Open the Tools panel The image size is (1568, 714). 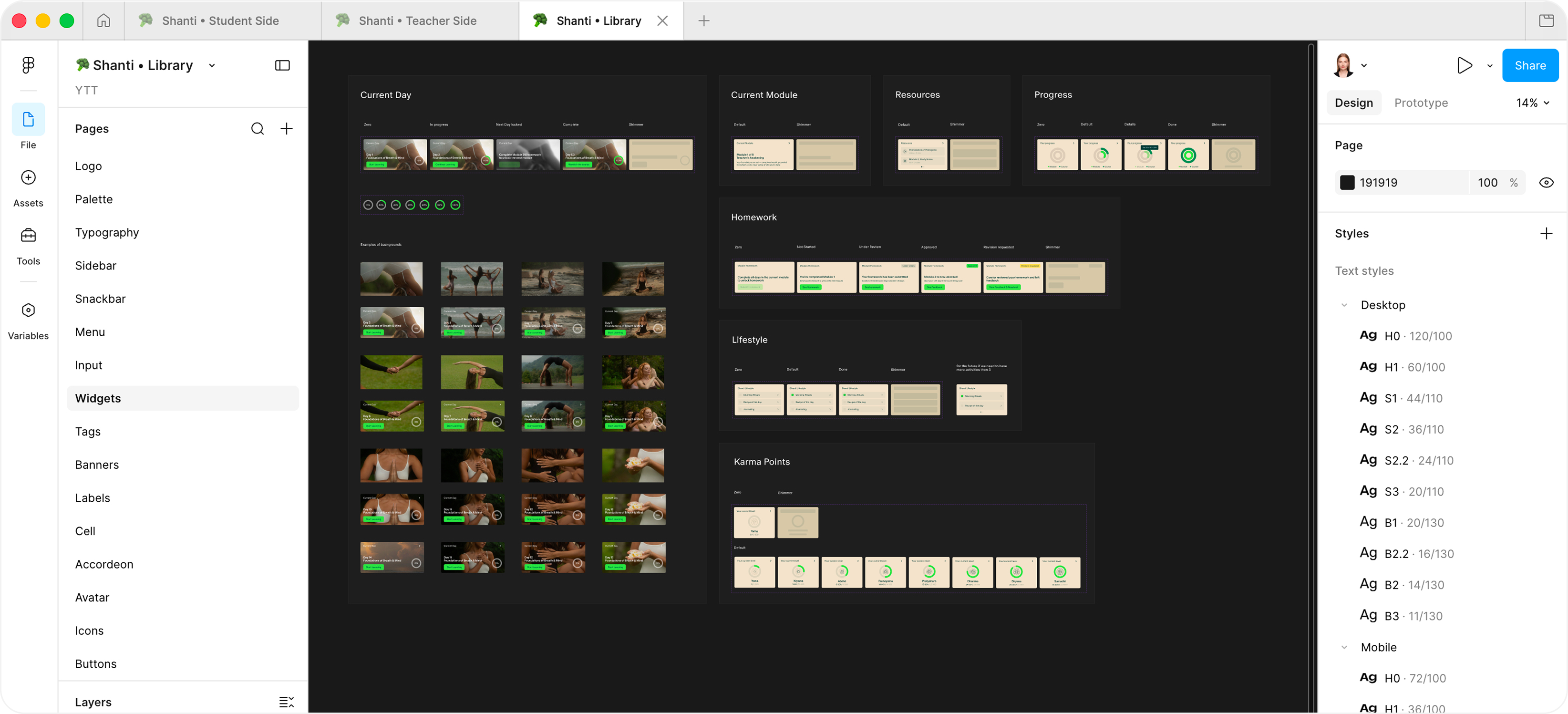click(x=28, y=236)
